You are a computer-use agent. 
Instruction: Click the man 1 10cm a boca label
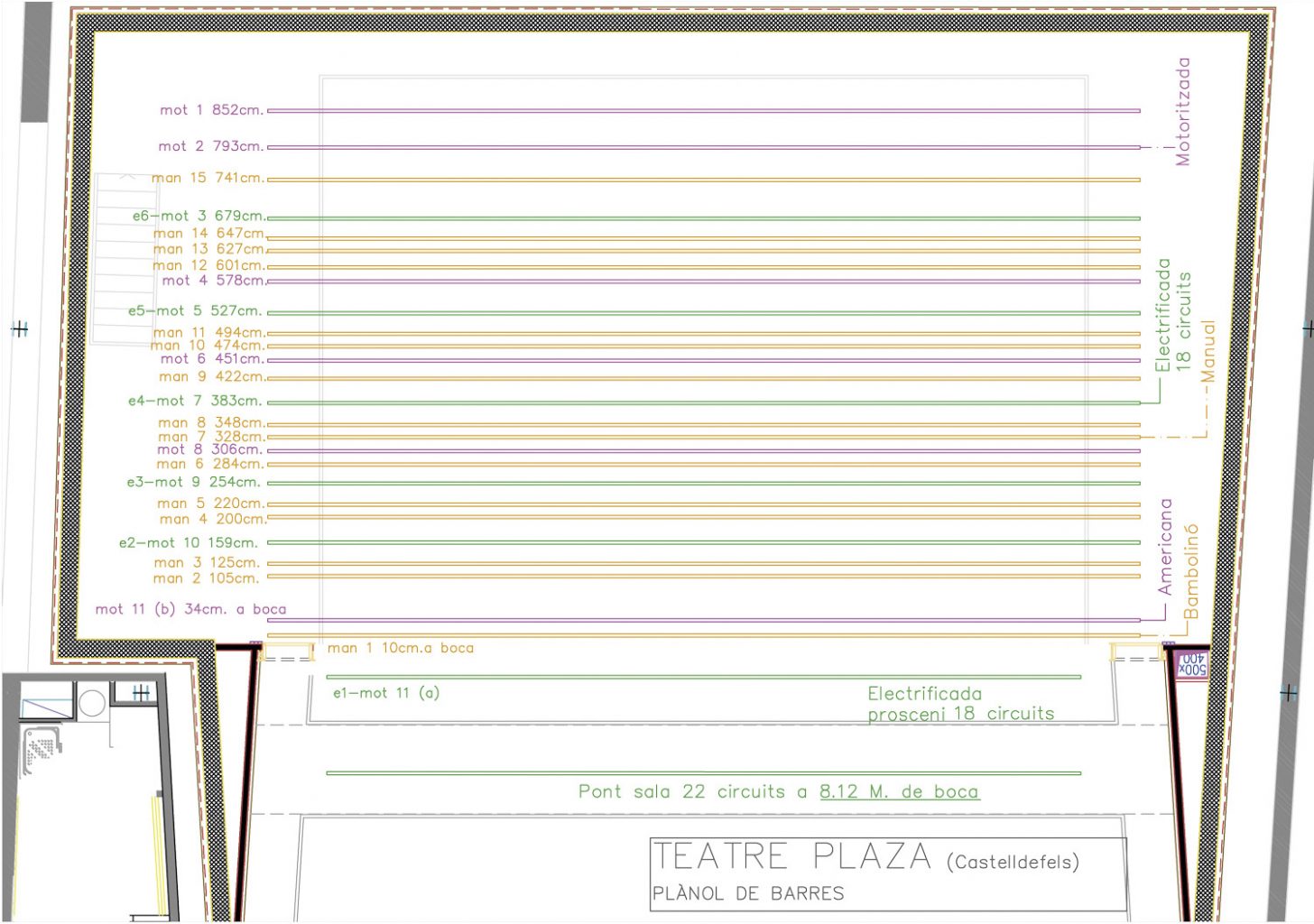[x=403, y=648]
